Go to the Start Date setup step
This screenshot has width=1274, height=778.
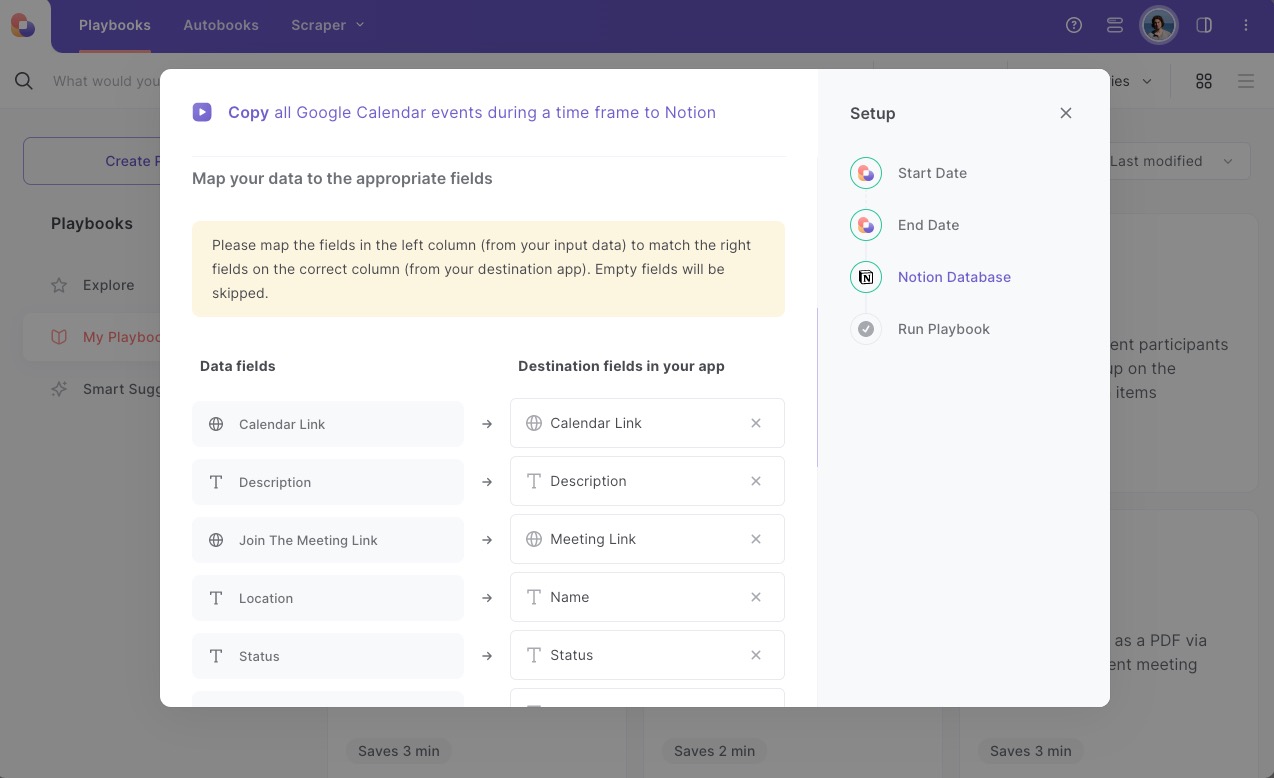(x=931, y=173)
